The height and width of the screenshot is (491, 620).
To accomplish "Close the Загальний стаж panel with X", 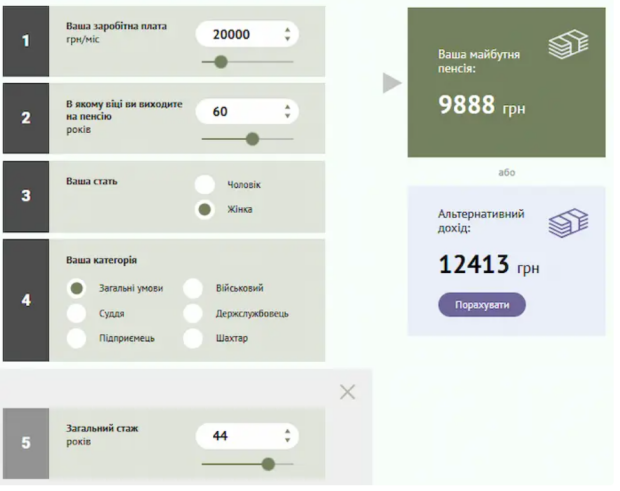I will (x=347, y=392).
